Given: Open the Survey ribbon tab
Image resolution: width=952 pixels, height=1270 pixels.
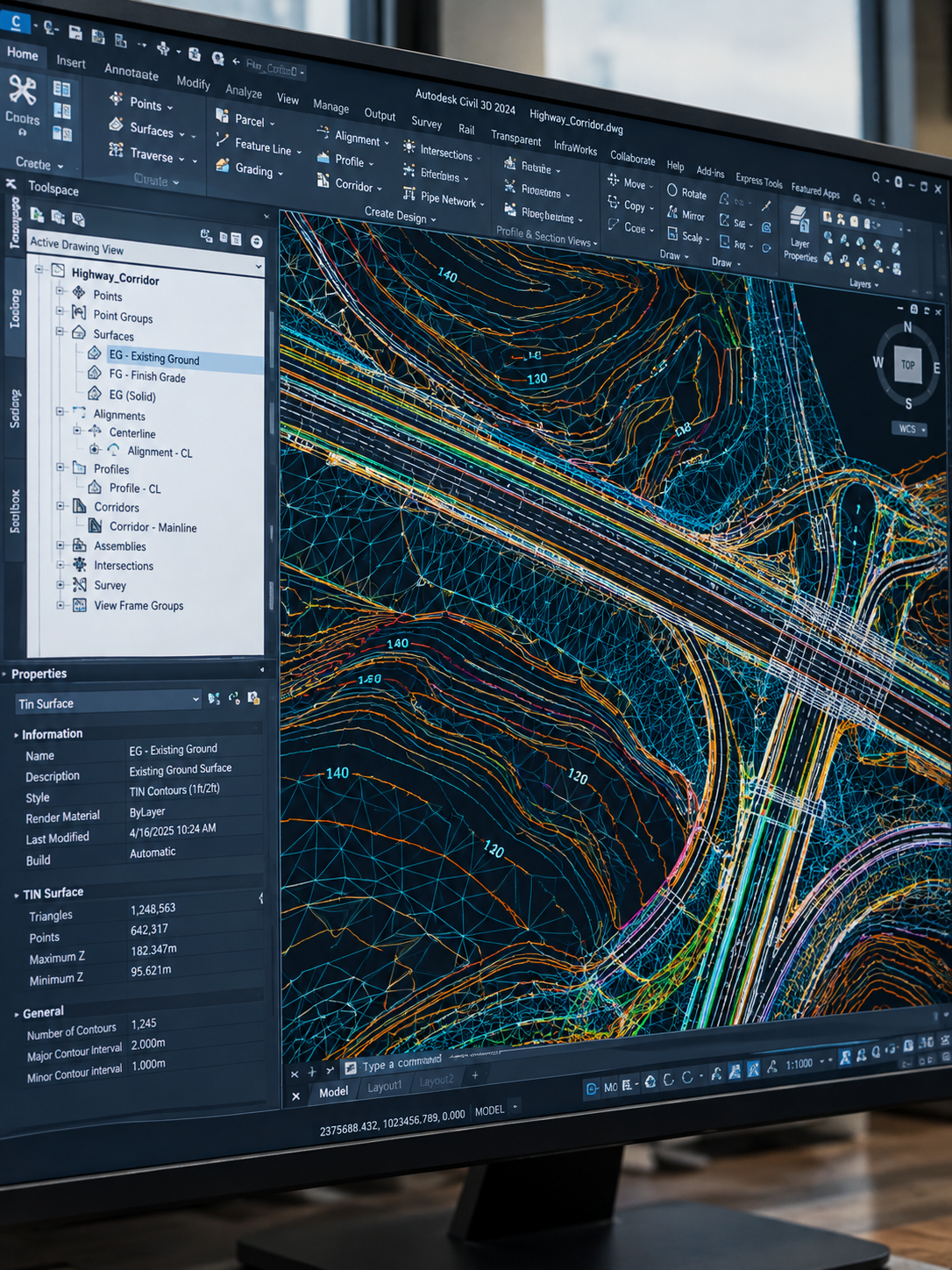Looking at the screenshot, I should (427, 123).
